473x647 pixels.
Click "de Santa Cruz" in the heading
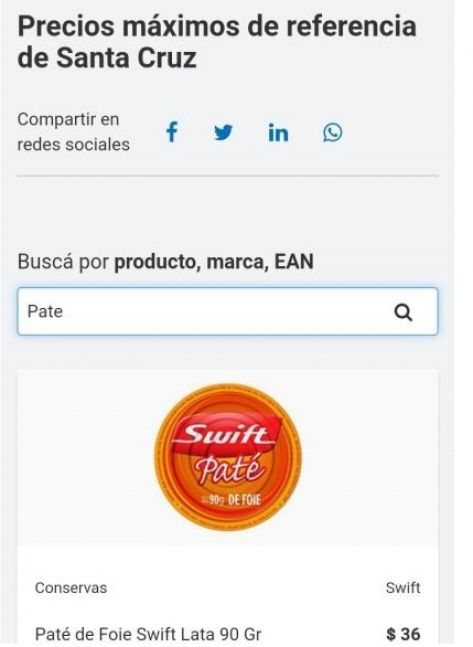click(x=107, y=58)
